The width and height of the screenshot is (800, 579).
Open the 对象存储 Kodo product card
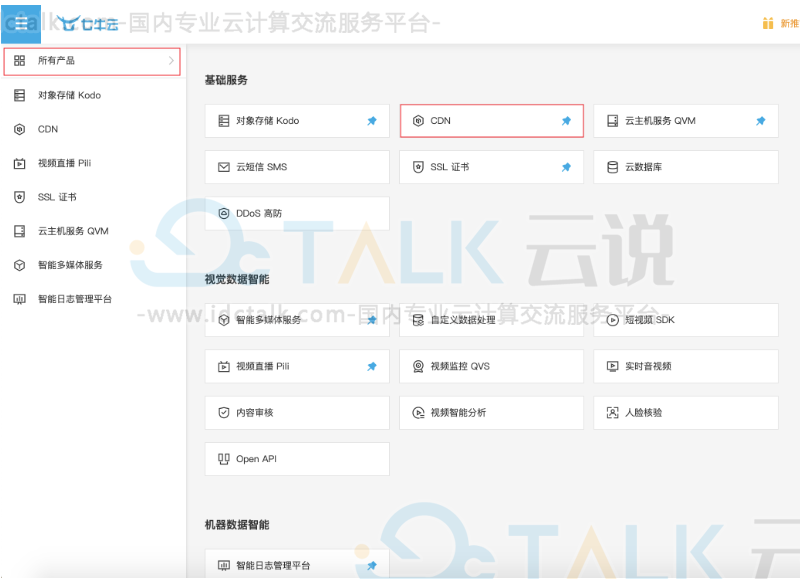(x=297, y=121)
